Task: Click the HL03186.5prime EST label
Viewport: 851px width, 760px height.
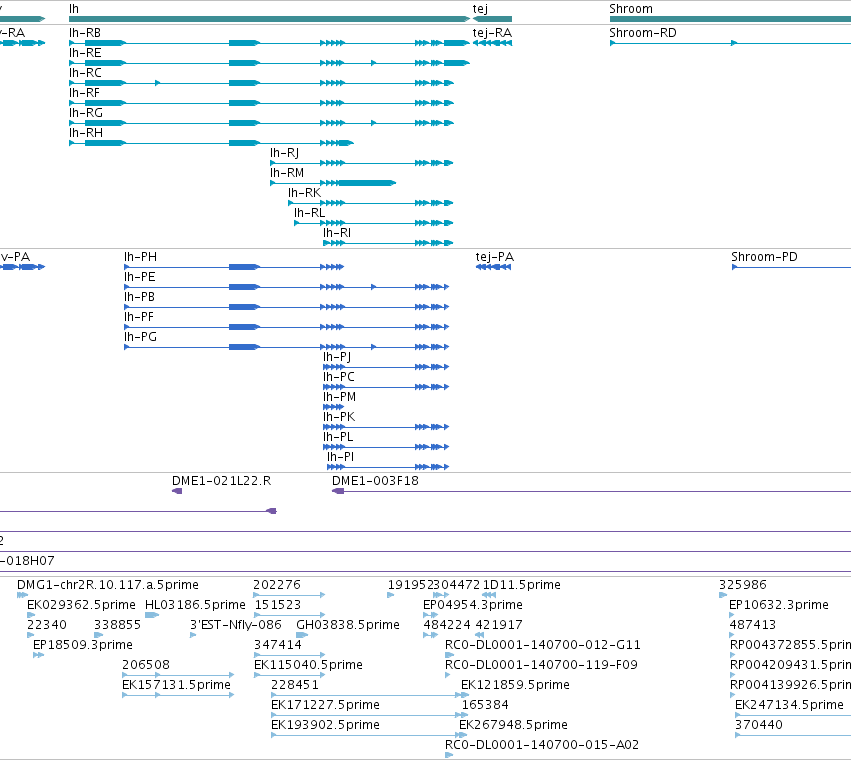Action: (x=195, y=605)
